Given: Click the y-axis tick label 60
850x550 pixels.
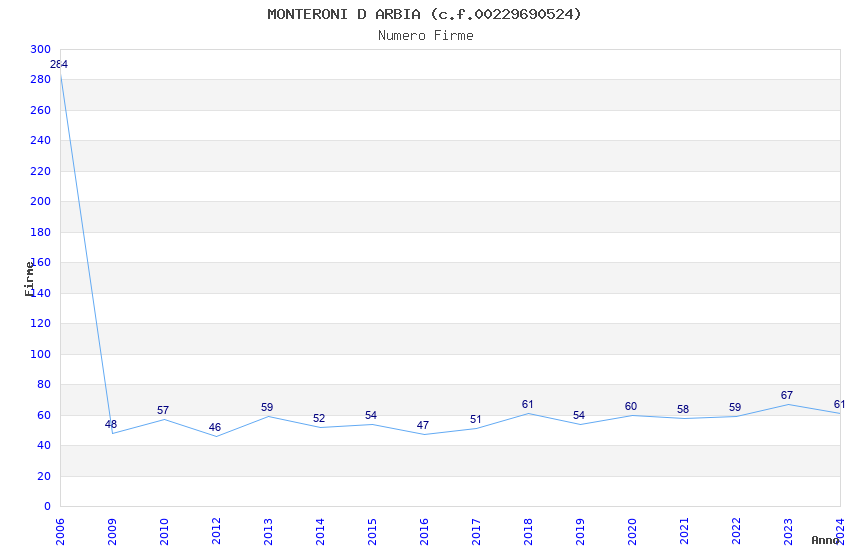Looking at the screenshot, I should (44, 415).
